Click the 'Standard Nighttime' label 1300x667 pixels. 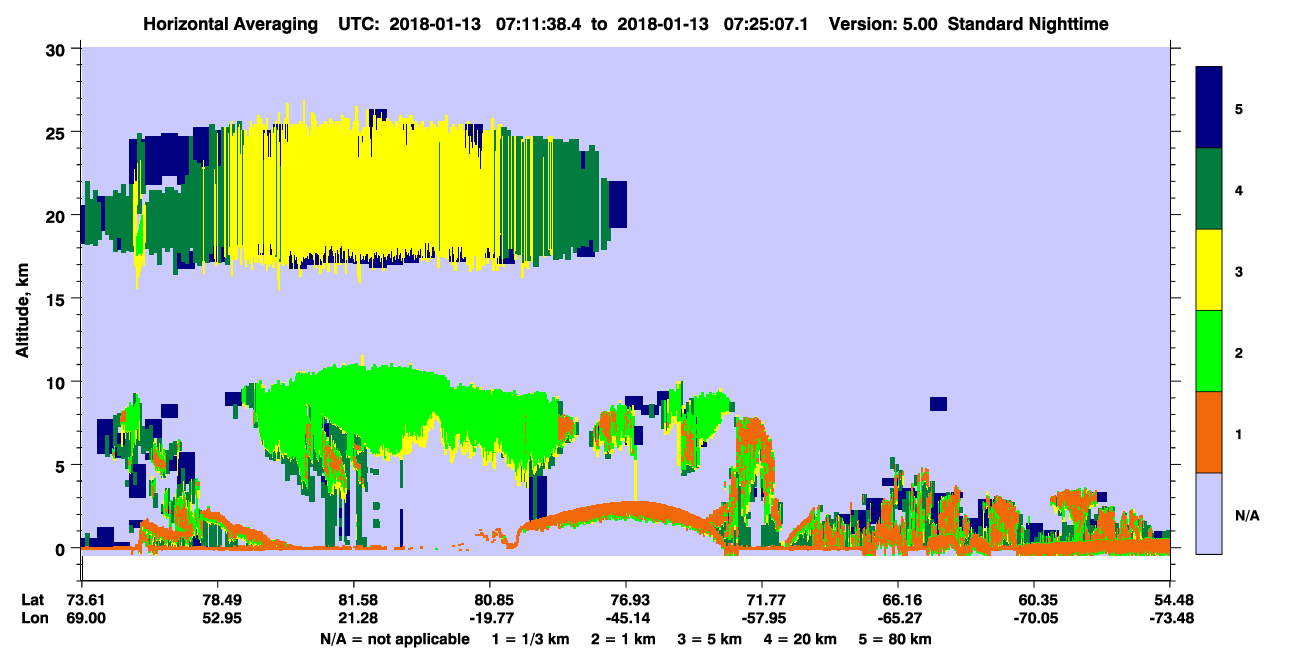point(1028,23)
